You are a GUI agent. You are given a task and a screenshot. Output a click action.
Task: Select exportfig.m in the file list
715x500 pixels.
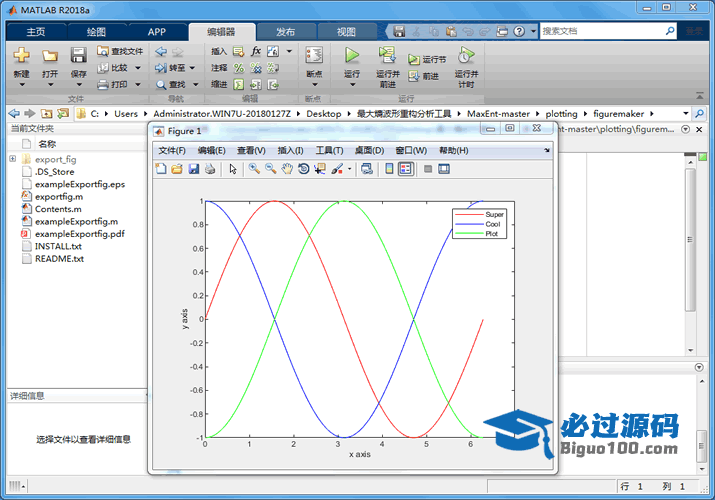[59, 196]
